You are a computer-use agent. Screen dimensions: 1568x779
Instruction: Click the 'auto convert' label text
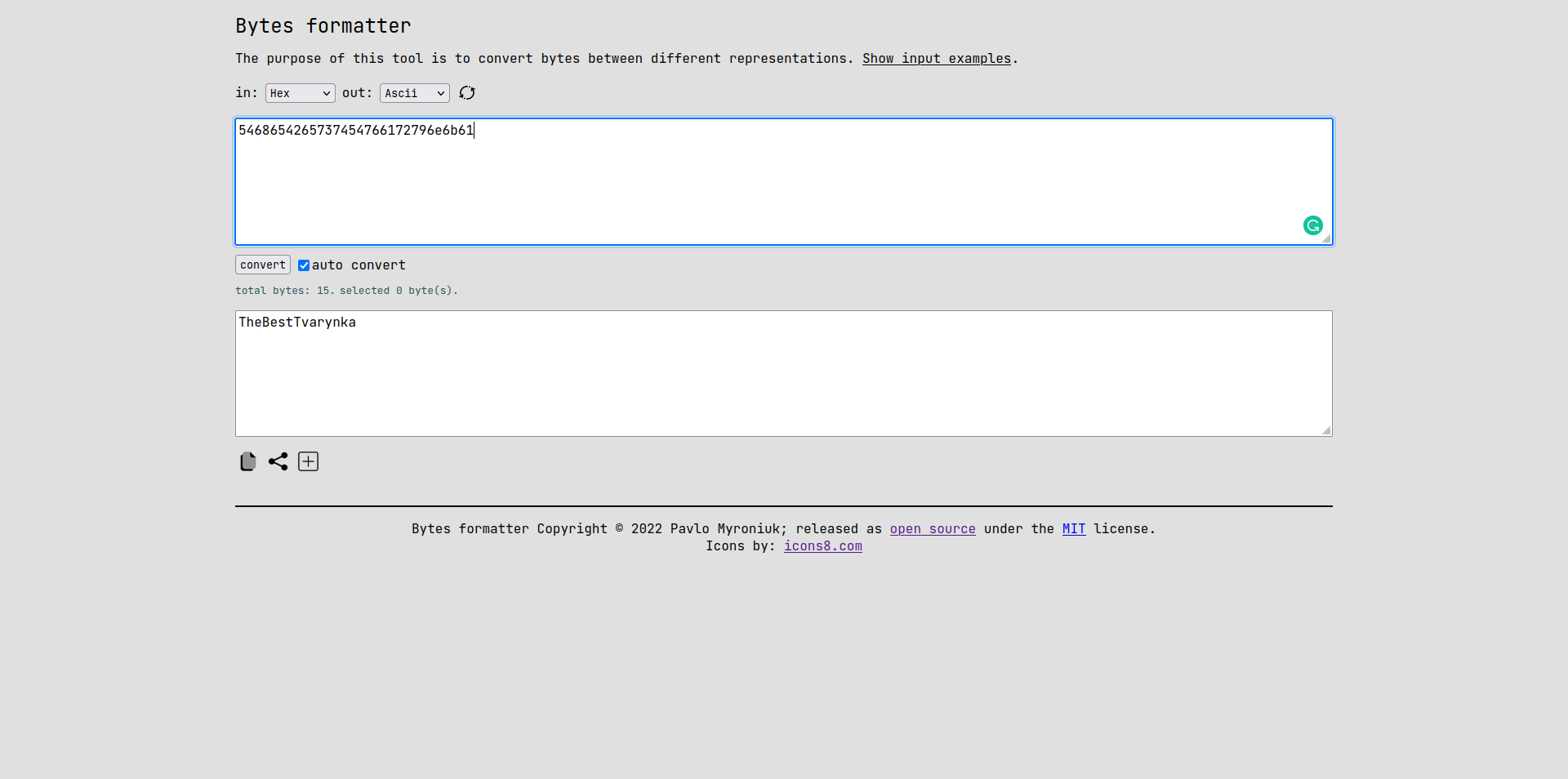pos(359,265)
